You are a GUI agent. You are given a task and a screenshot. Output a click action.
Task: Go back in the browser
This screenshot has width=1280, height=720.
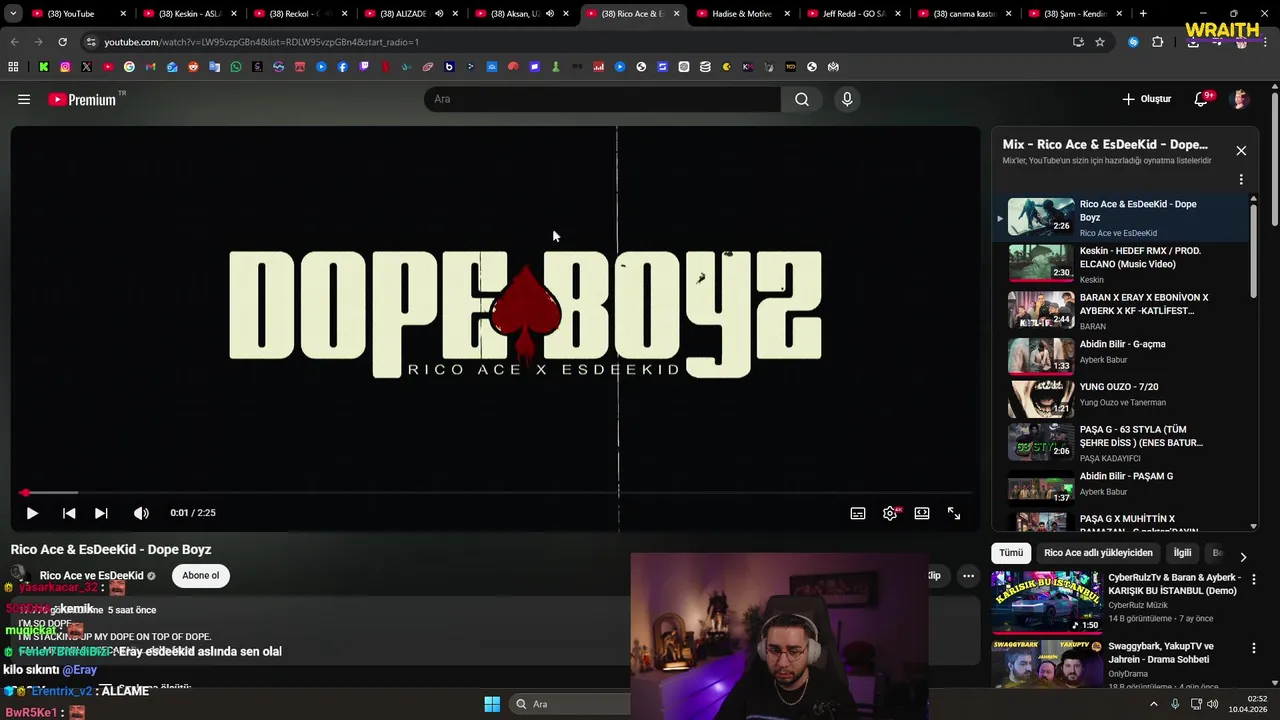click(x=14, y=42)
